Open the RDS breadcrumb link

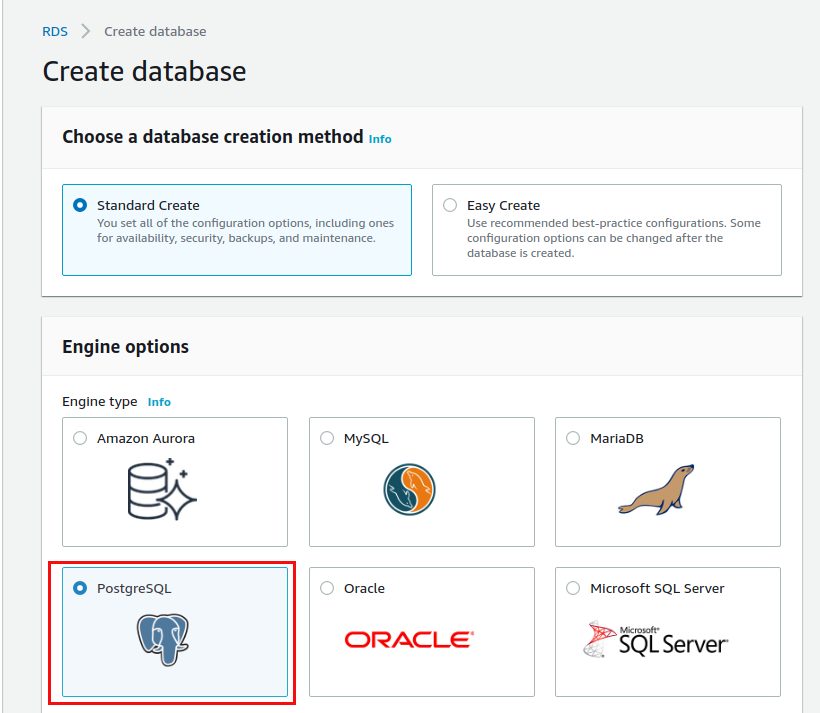(x=55, y=31)
